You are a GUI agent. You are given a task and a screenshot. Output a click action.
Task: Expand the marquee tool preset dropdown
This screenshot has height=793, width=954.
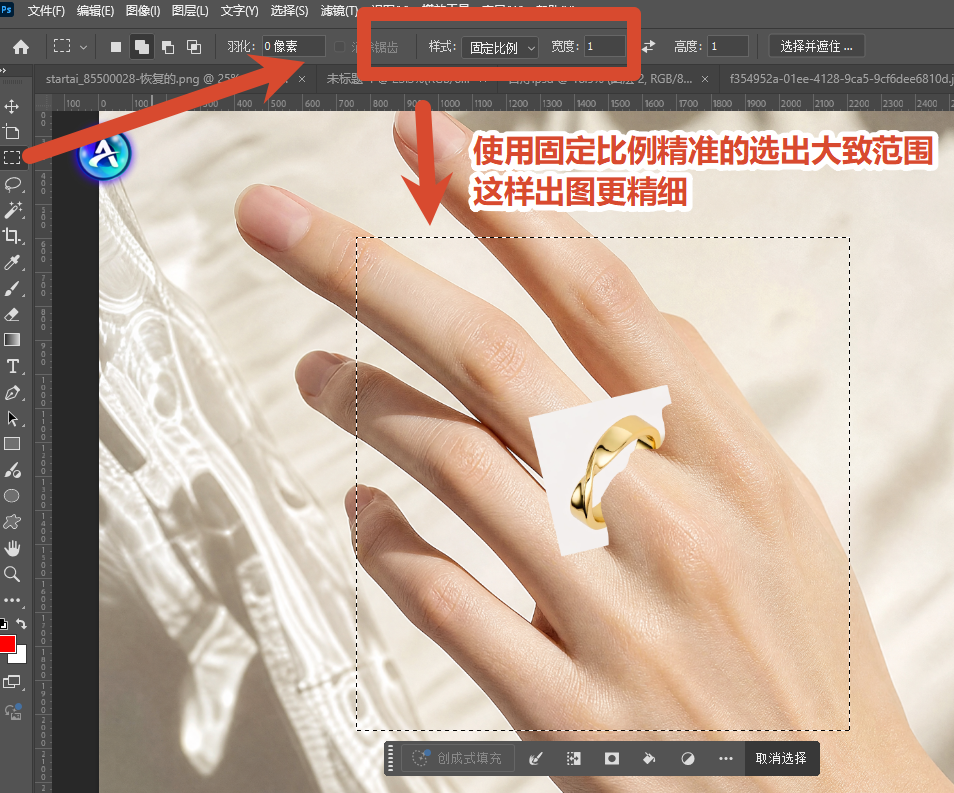click(x=83, y=47)
